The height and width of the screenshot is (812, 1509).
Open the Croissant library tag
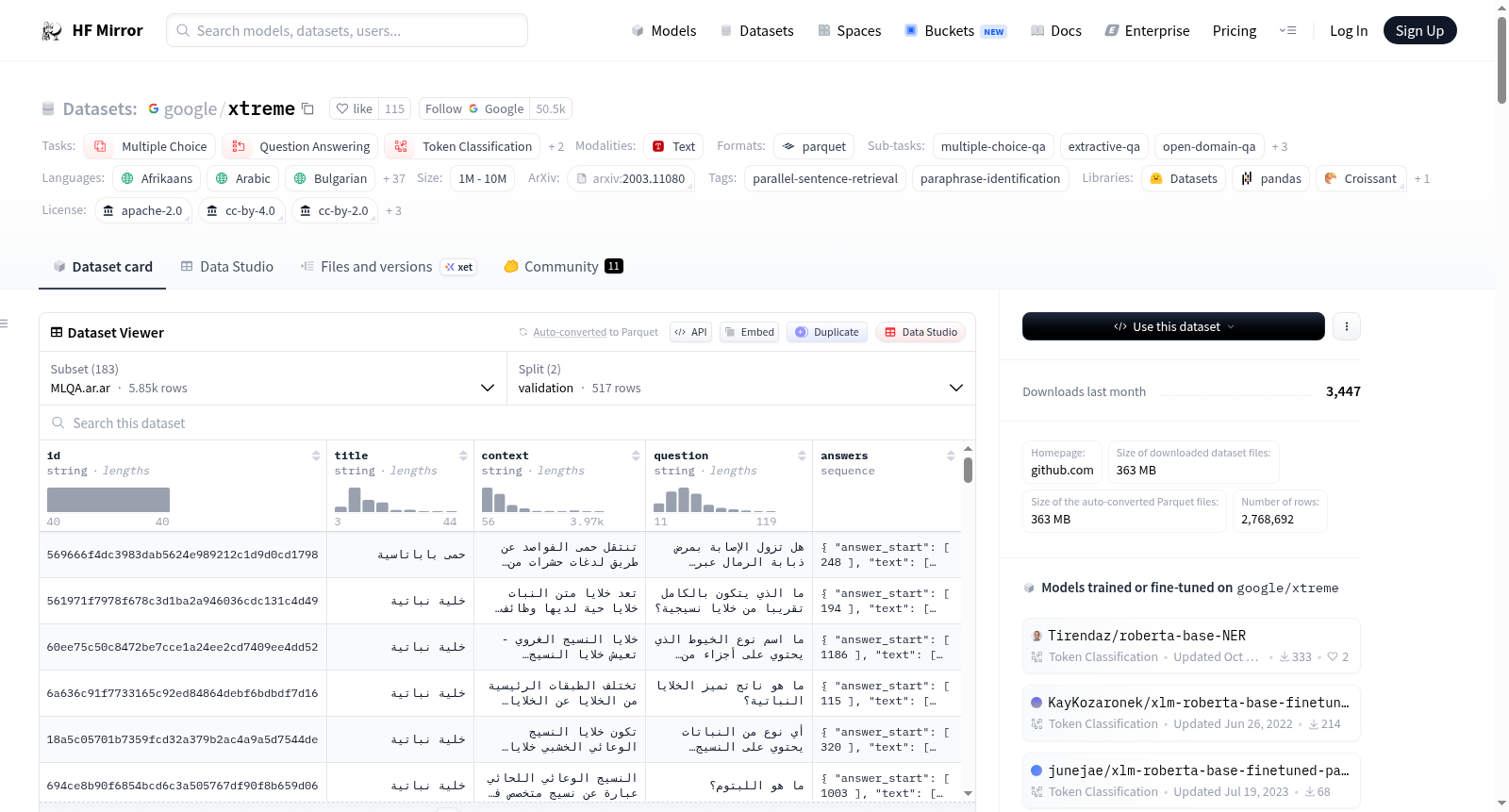(x=1361, y=178)
